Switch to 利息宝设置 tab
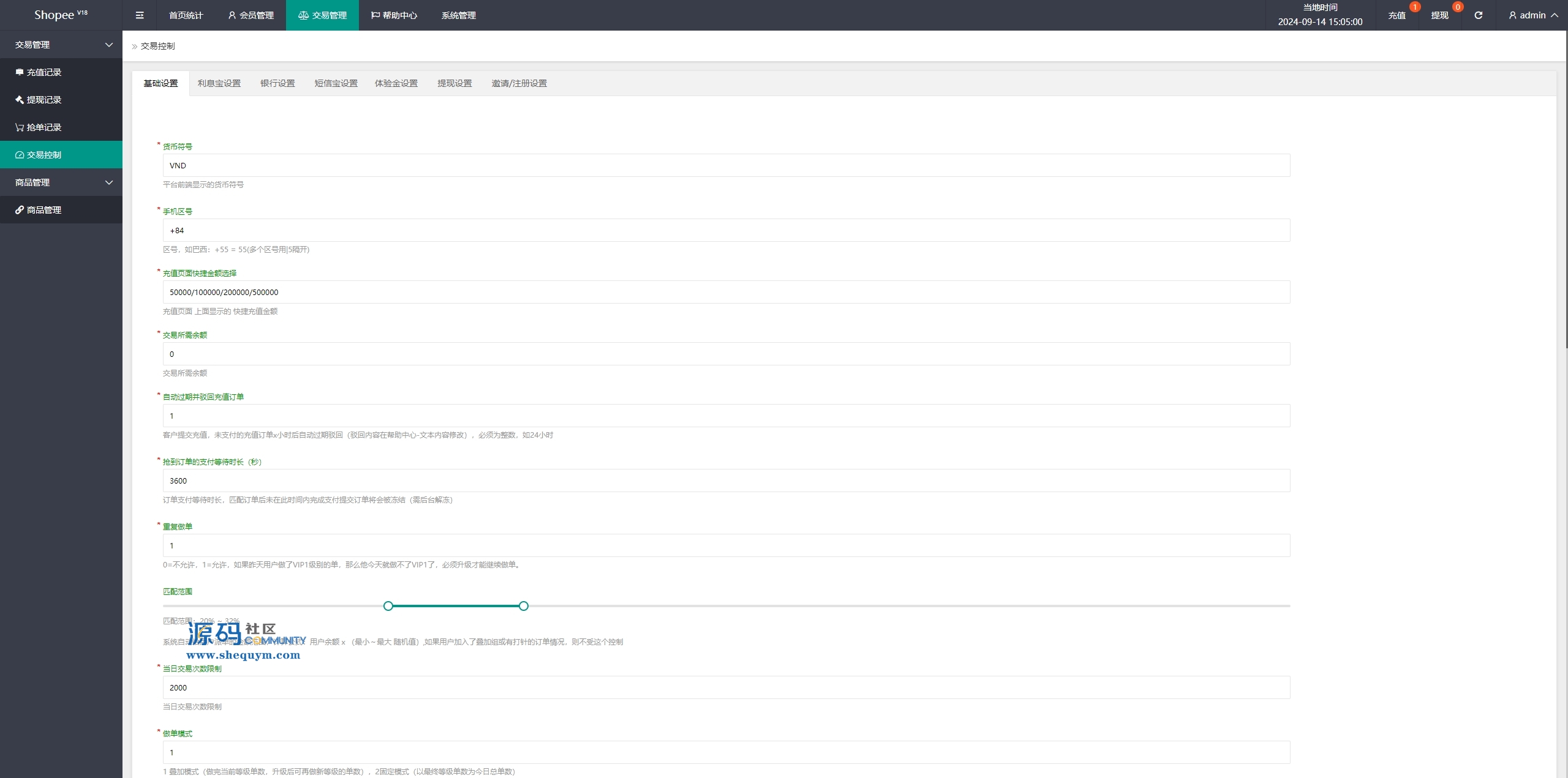 click(x=219, y=83)
